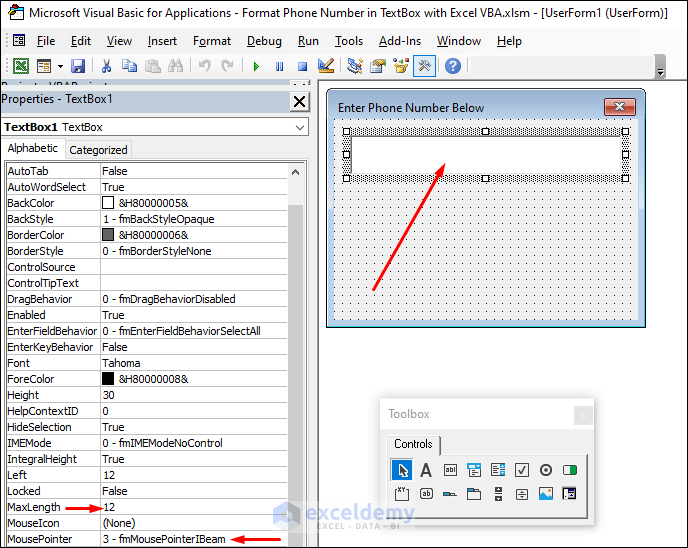Open the toolbar options overflow arrow
Image resolution: width=688 pixels, height=548 pixels.
pyautogui.click(x=660, y=72)
